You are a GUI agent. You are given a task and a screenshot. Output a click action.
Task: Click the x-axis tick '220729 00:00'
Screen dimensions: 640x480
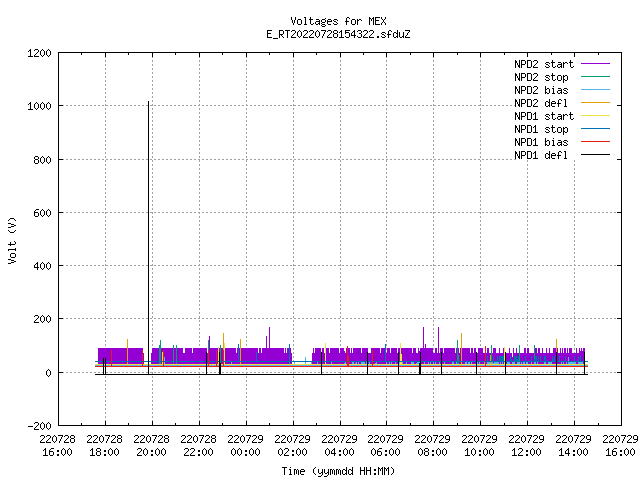(245, 446)
